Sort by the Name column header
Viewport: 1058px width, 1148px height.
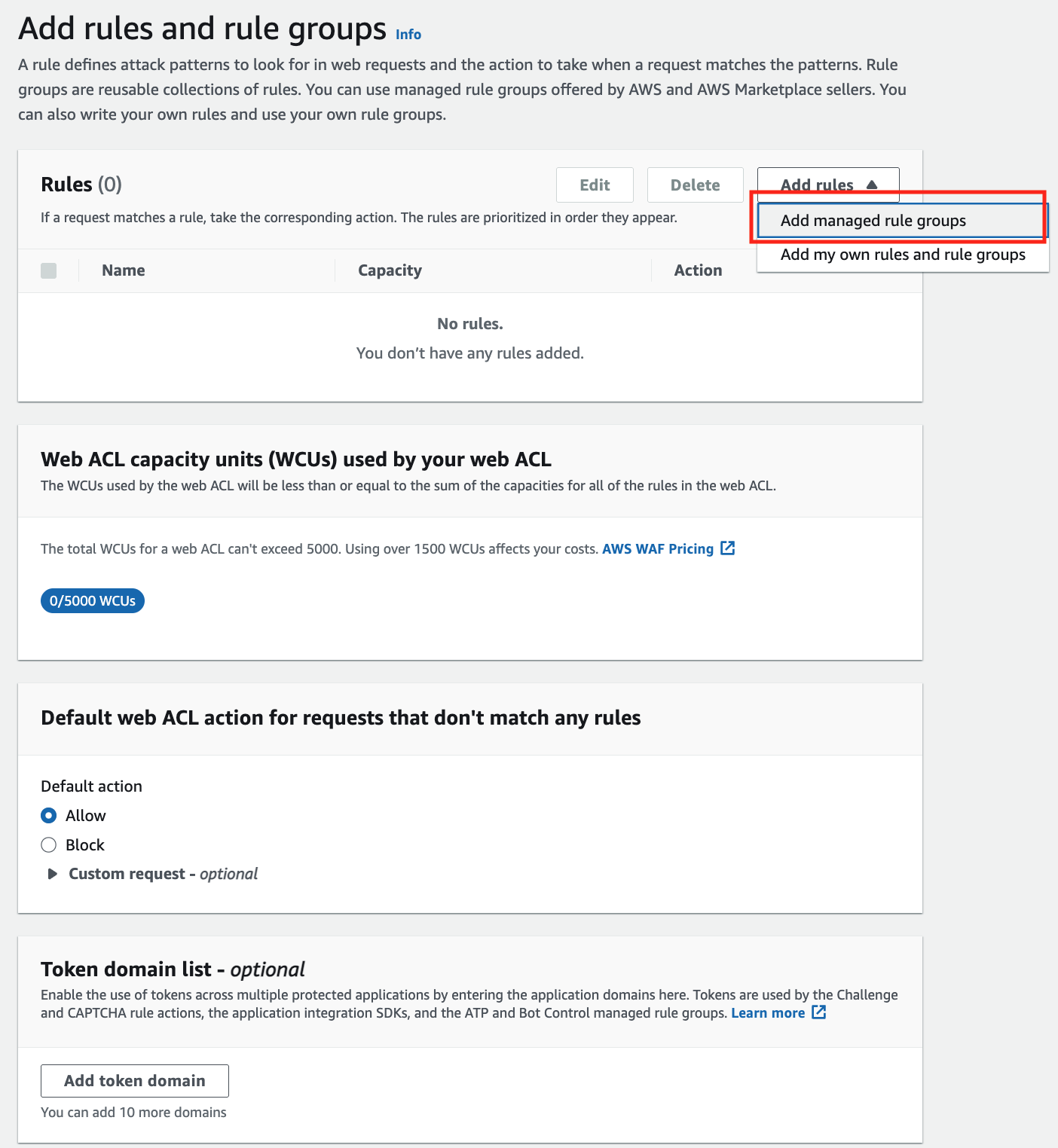click(x=124, y=270)
